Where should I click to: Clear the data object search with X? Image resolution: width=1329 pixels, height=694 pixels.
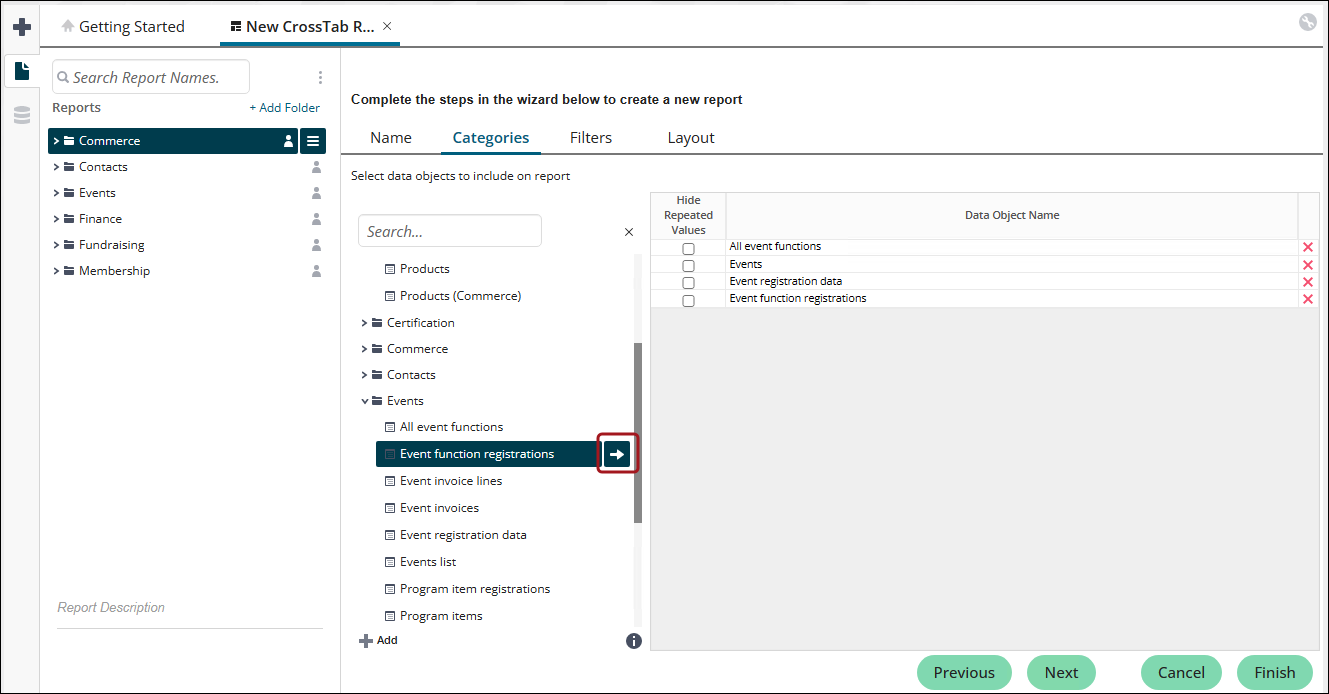coord(629,232)
